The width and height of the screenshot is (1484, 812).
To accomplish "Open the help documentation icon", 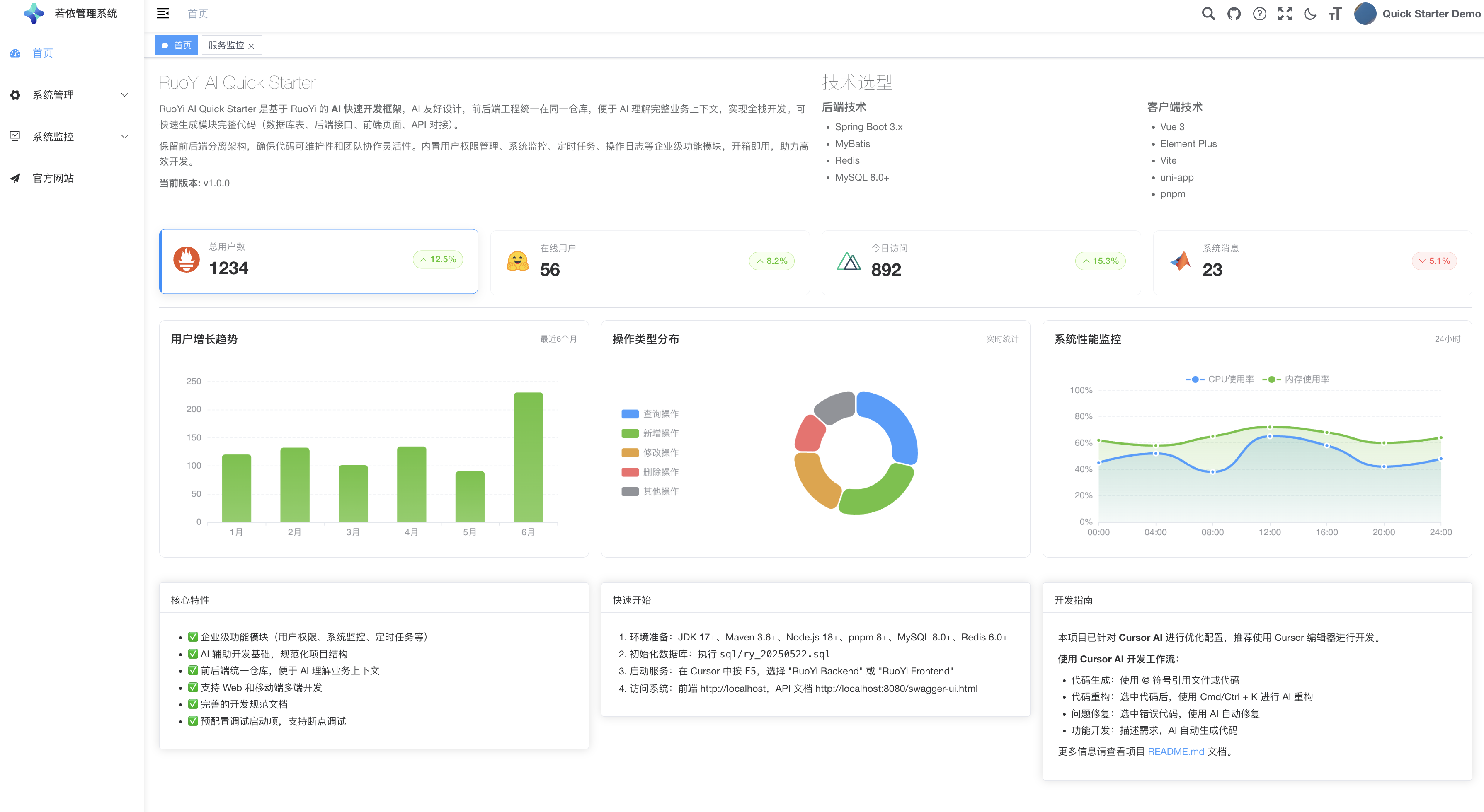I will [x=1259, y=14].
